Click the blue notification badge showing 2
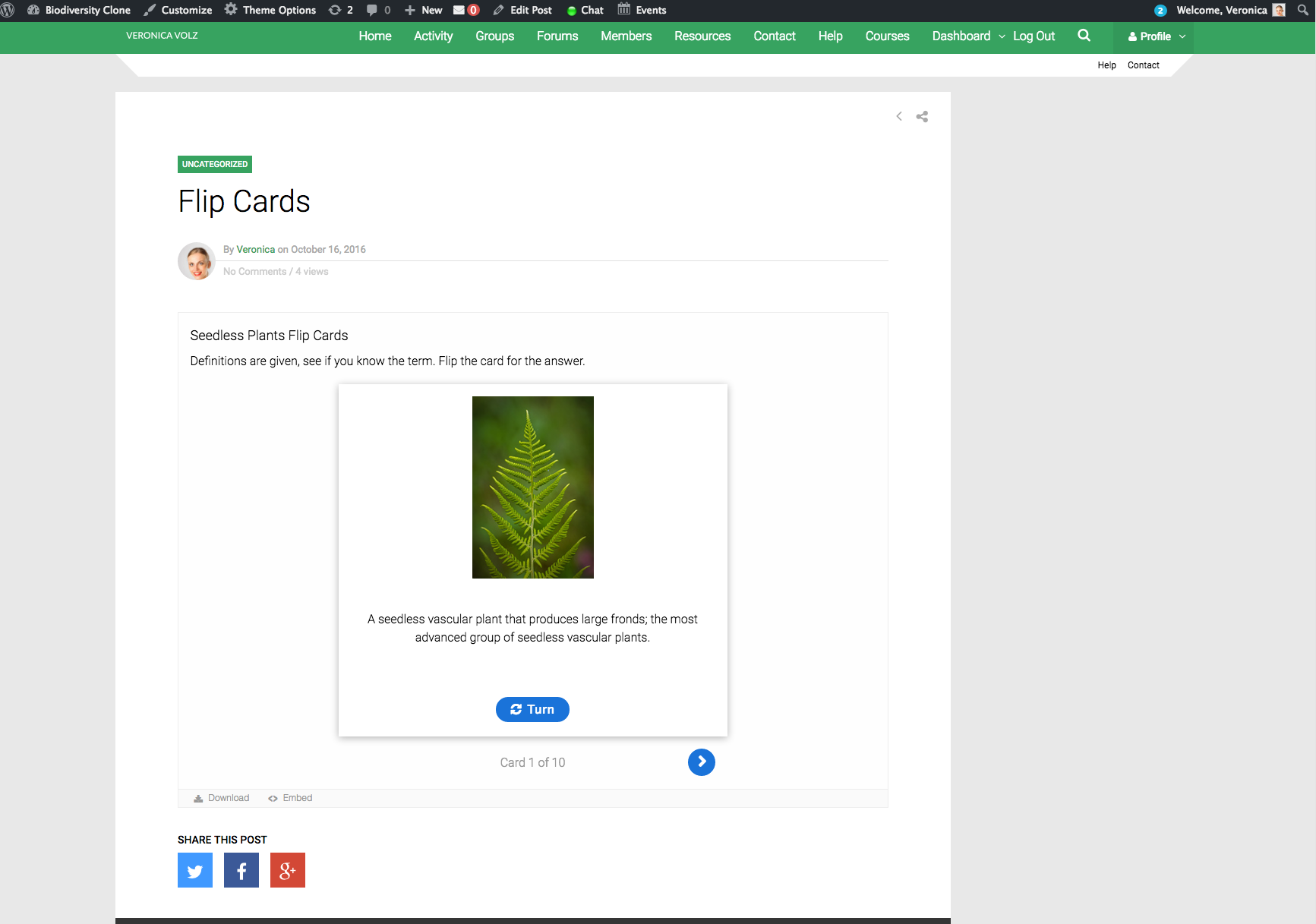Screen dimensions: 1316x924 pos(1160,11)
